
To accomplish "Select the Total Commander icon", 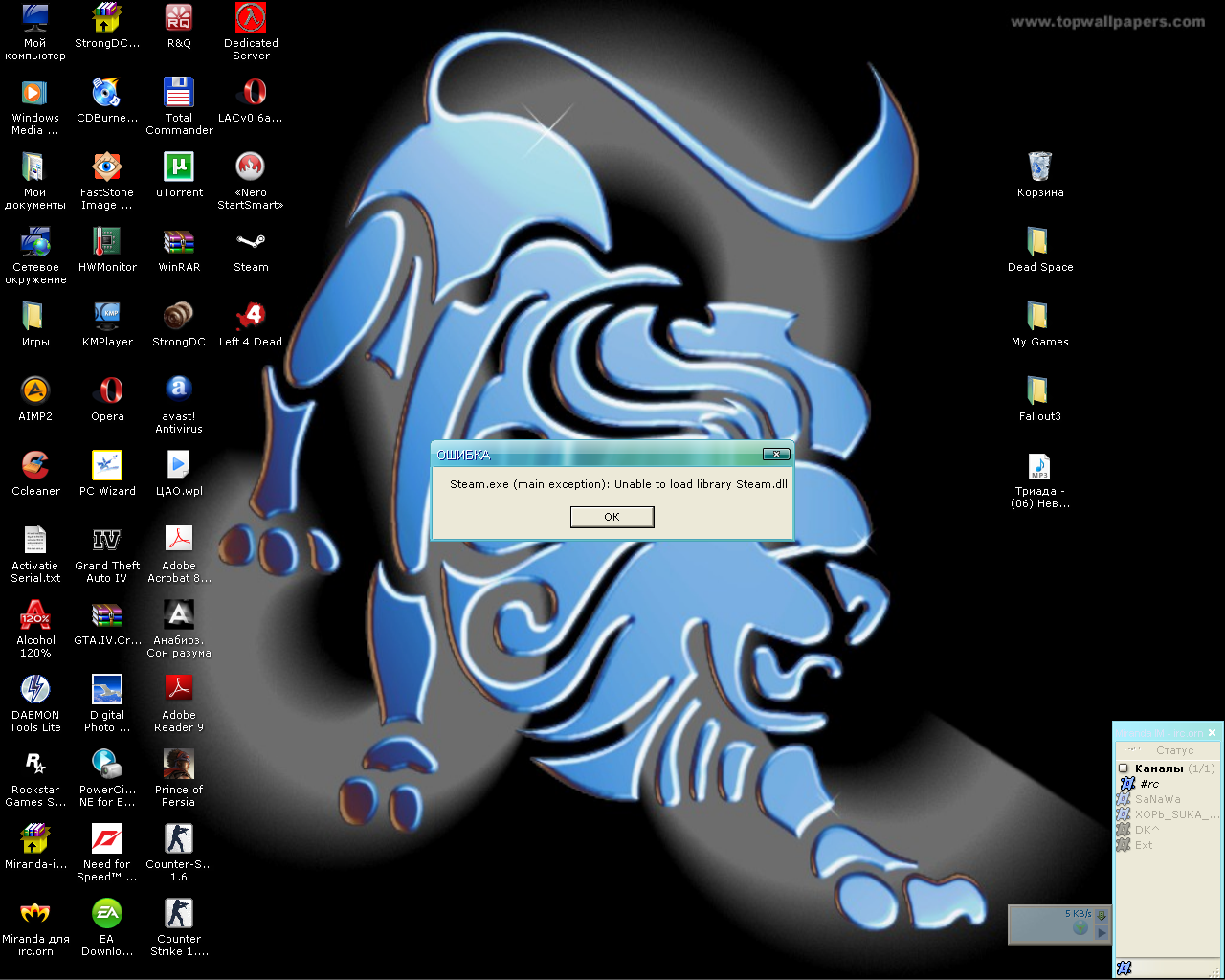I will coord(179,94).
